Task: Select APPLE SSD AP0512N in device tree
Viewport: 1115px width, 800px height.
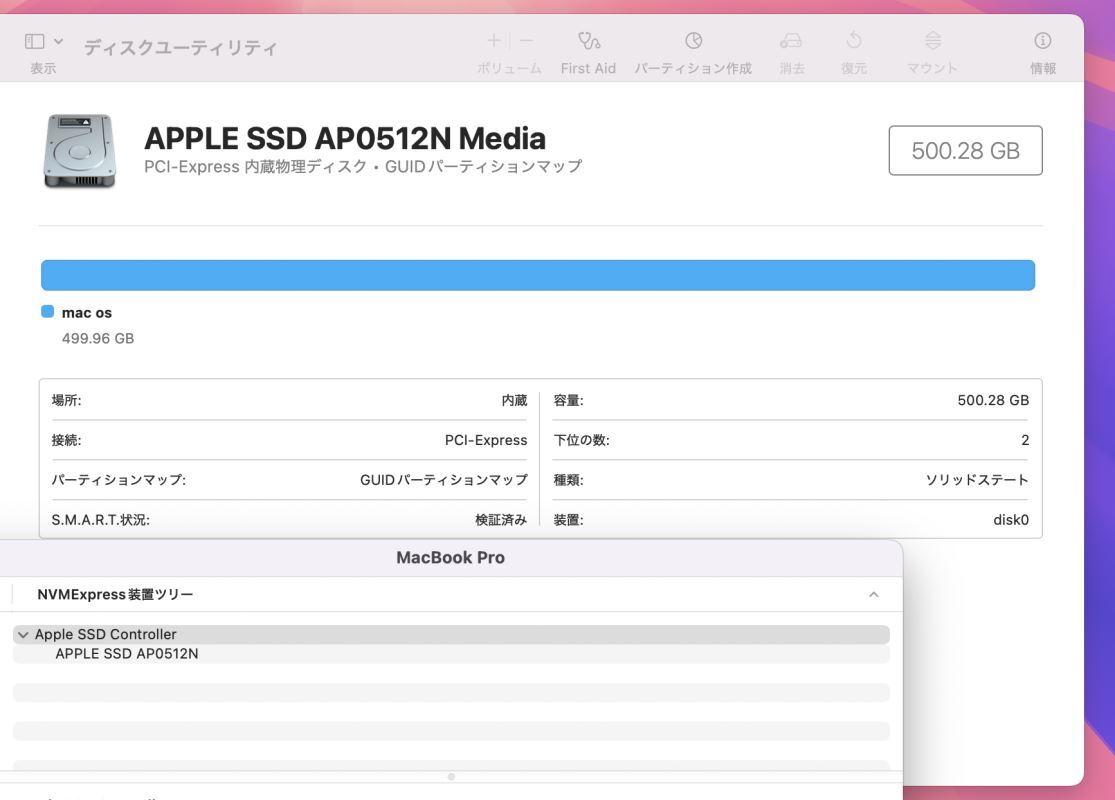Action: pos(127,654)
